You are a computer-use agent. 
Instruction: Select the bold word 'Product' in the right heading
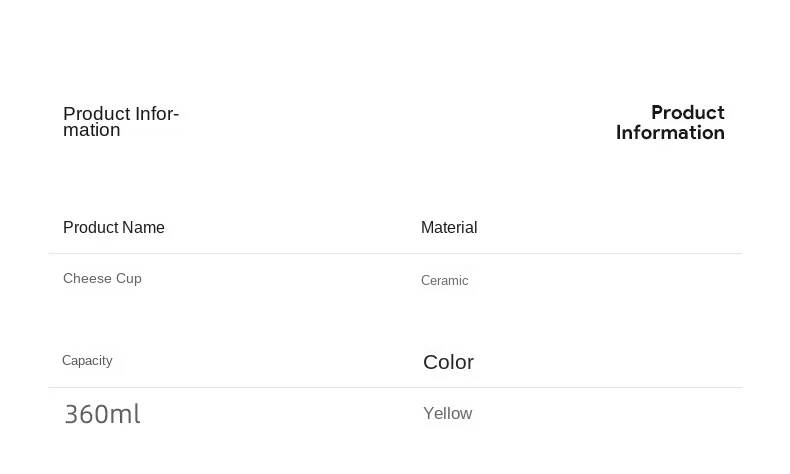[688, 113]
